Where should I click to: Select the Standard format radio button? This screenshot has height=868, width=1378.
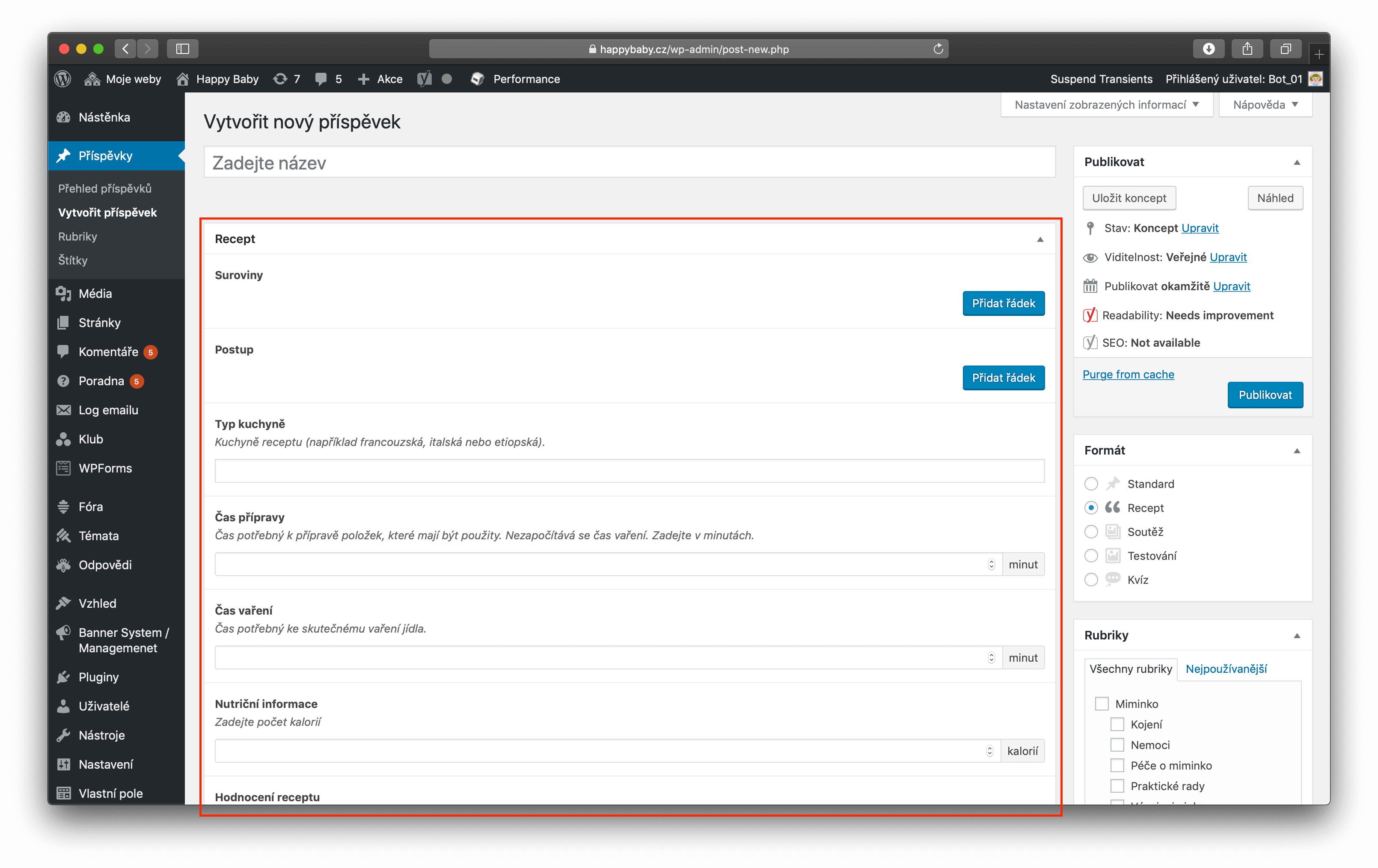(1091, 484)
